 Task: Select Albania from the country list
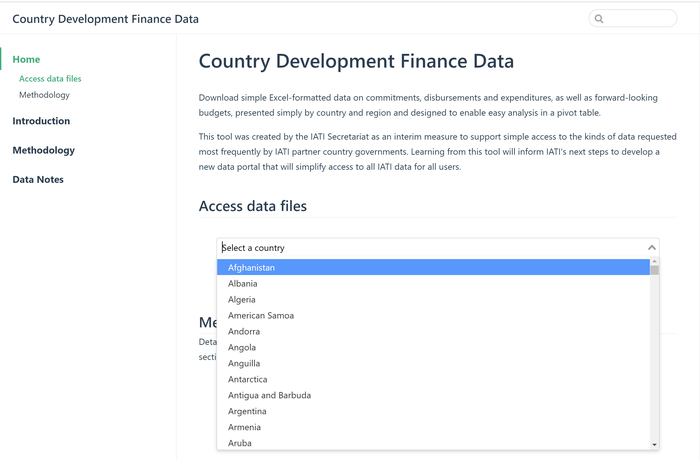[x=433, y=283]
